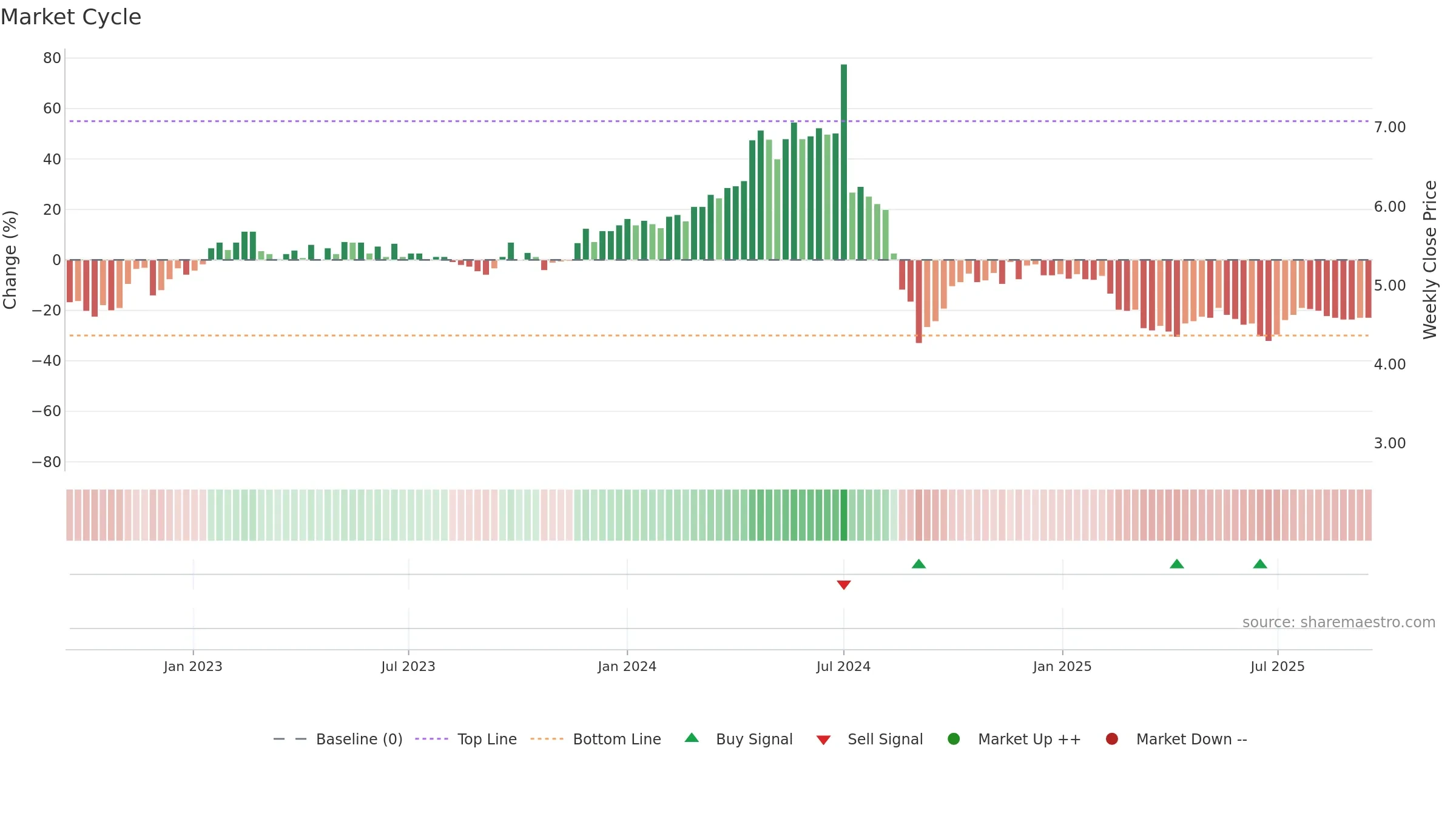
Task: Click the red Sell Signal legend triangle
Action: coord(823,740)
